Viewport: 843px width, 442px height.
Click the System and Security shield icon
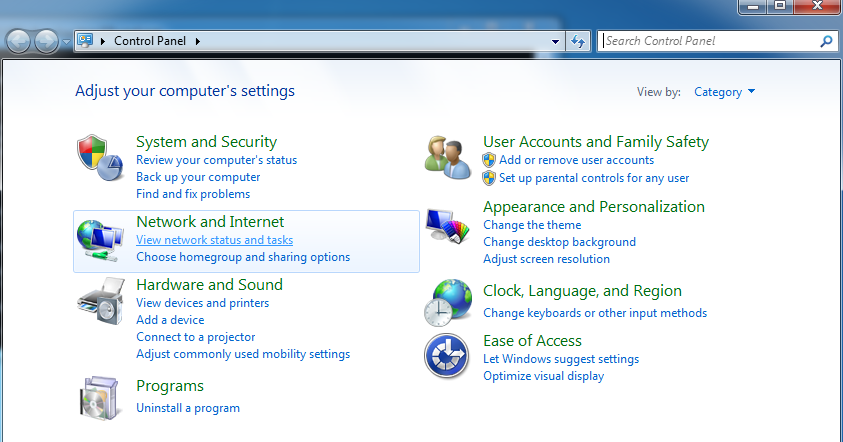100,158
